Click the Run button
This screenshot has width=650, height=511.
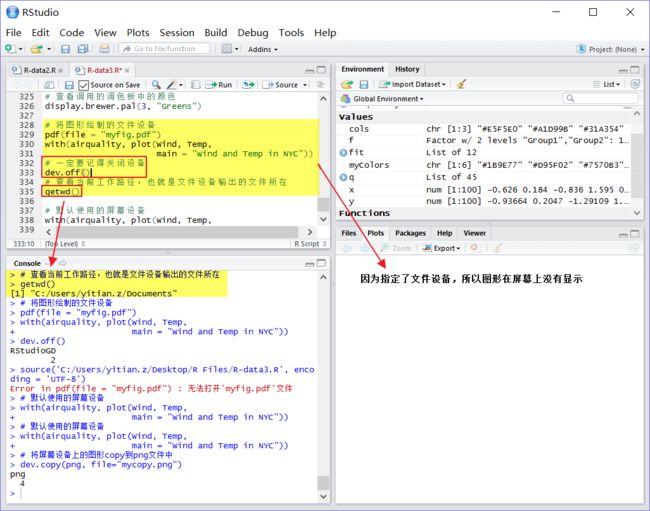219,85
